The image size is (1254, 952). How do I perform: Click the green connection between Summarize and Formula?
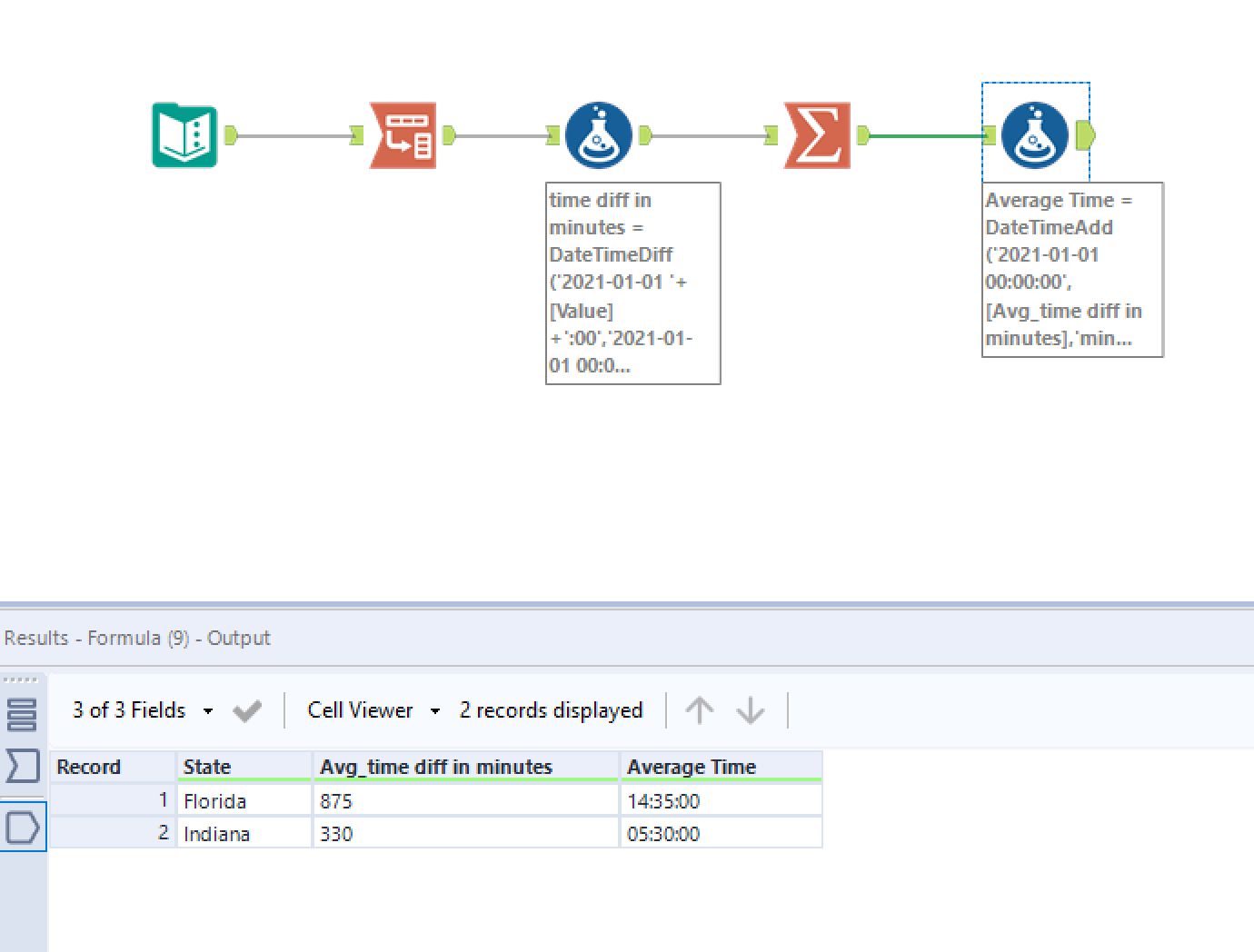[927, 136]
